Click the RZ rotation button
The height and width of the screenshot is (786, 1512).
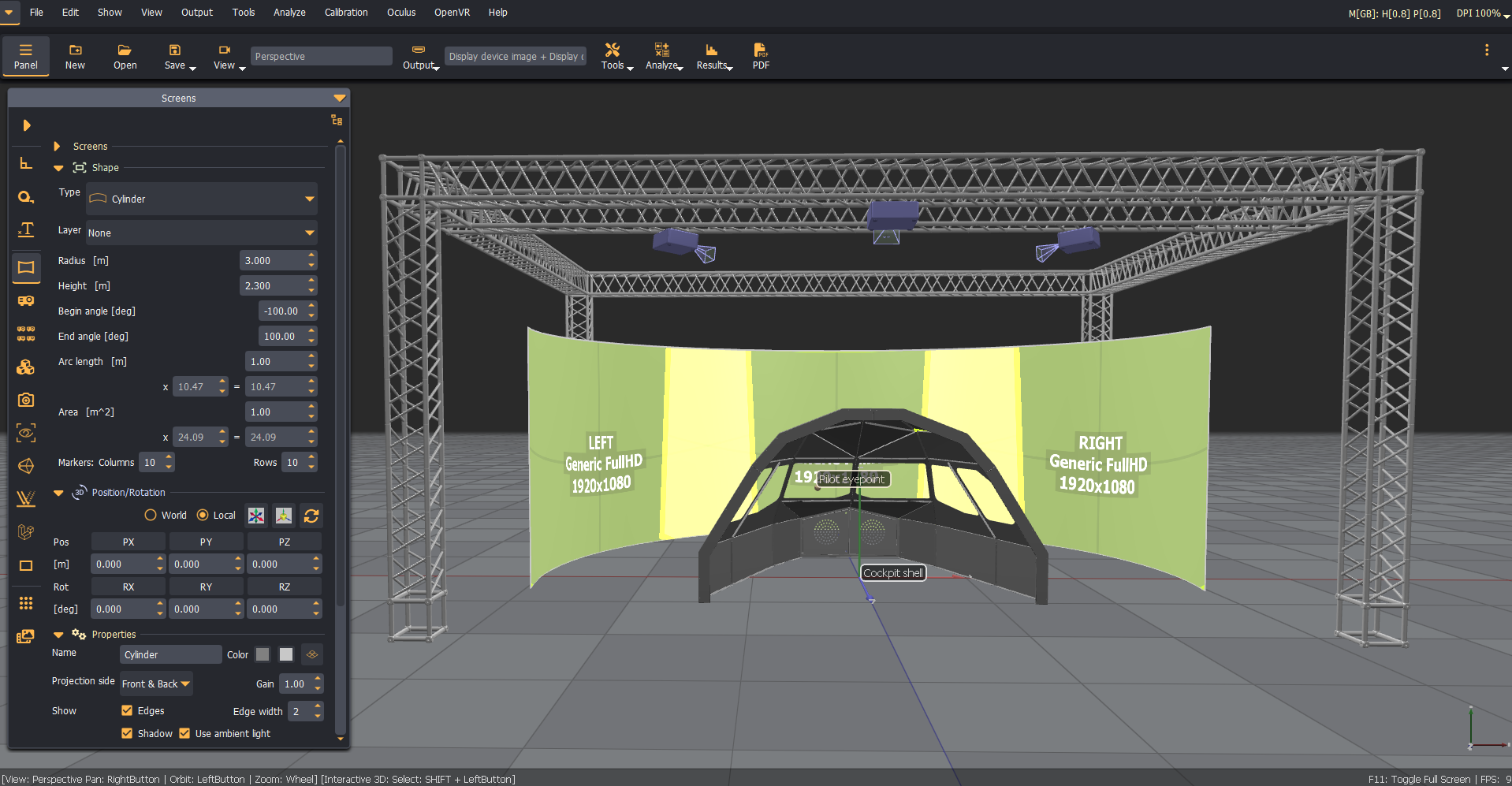pos(285,587)
